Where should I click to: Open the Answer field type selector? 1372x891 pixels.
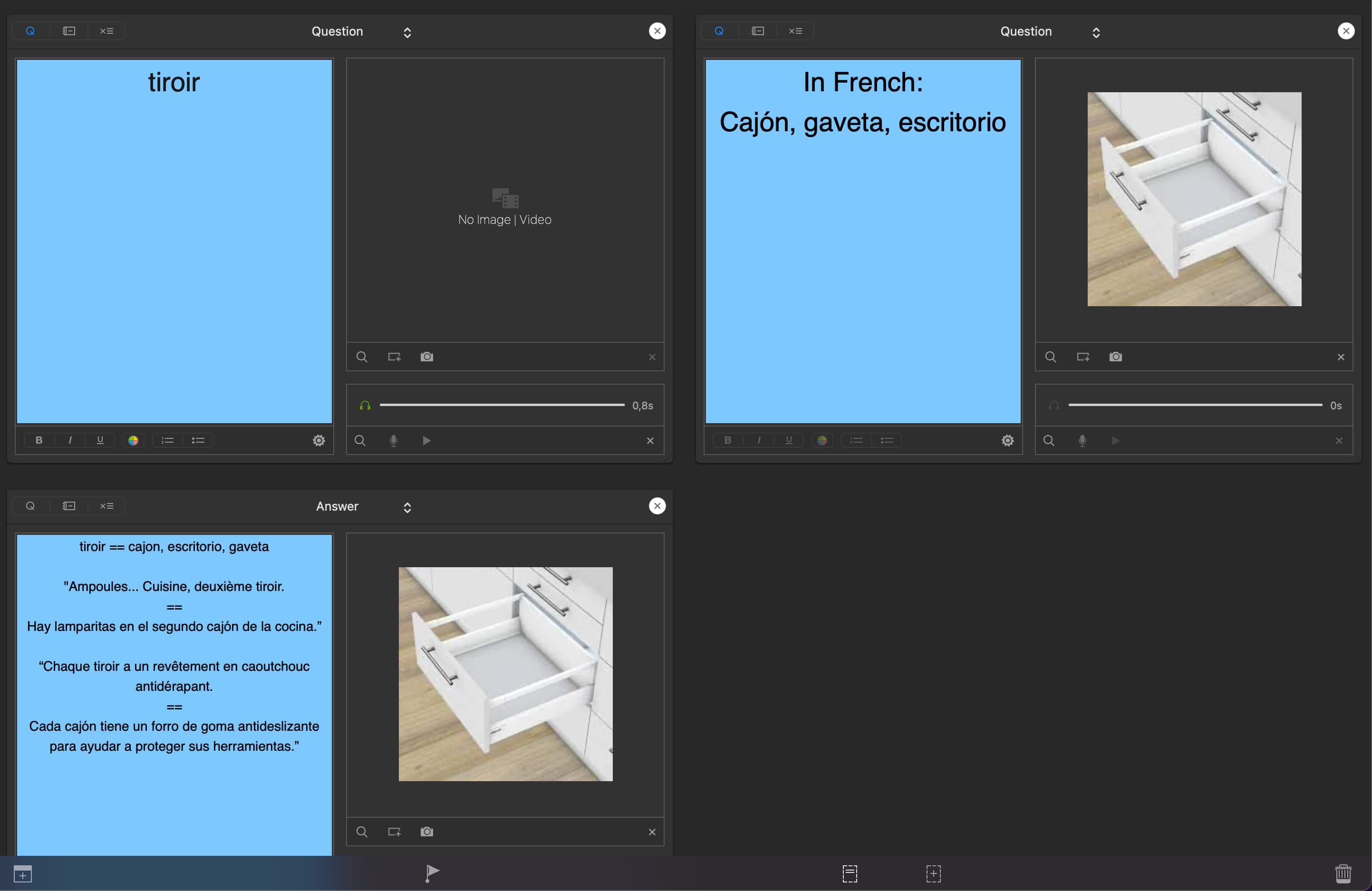click(407, 507)
